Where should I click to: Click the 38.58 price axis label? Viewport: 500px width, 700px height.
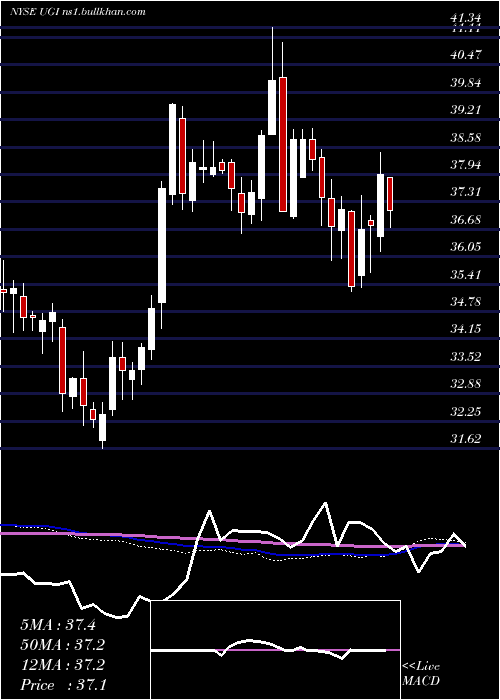click(x=466, y=138)
